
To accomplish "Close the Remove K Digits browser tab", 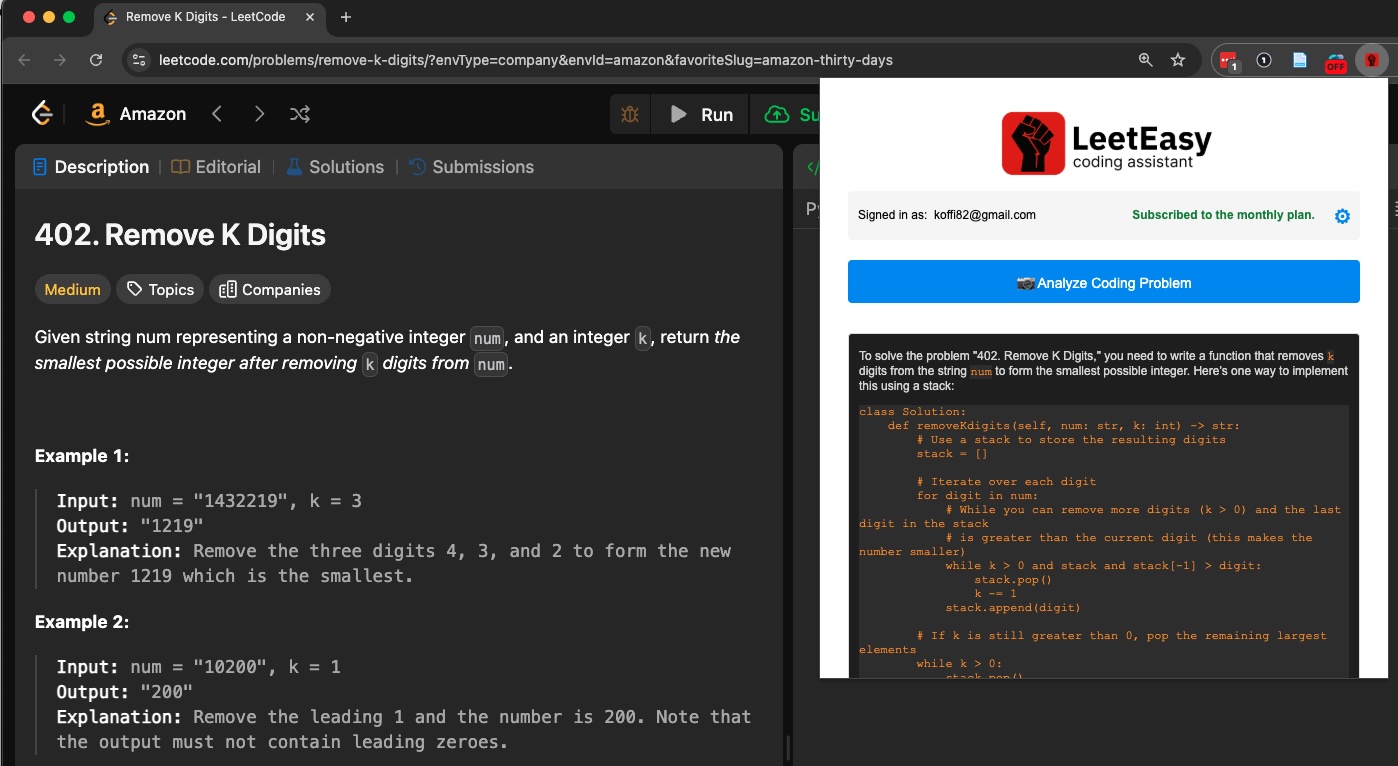I will click(x=310, y=17).
